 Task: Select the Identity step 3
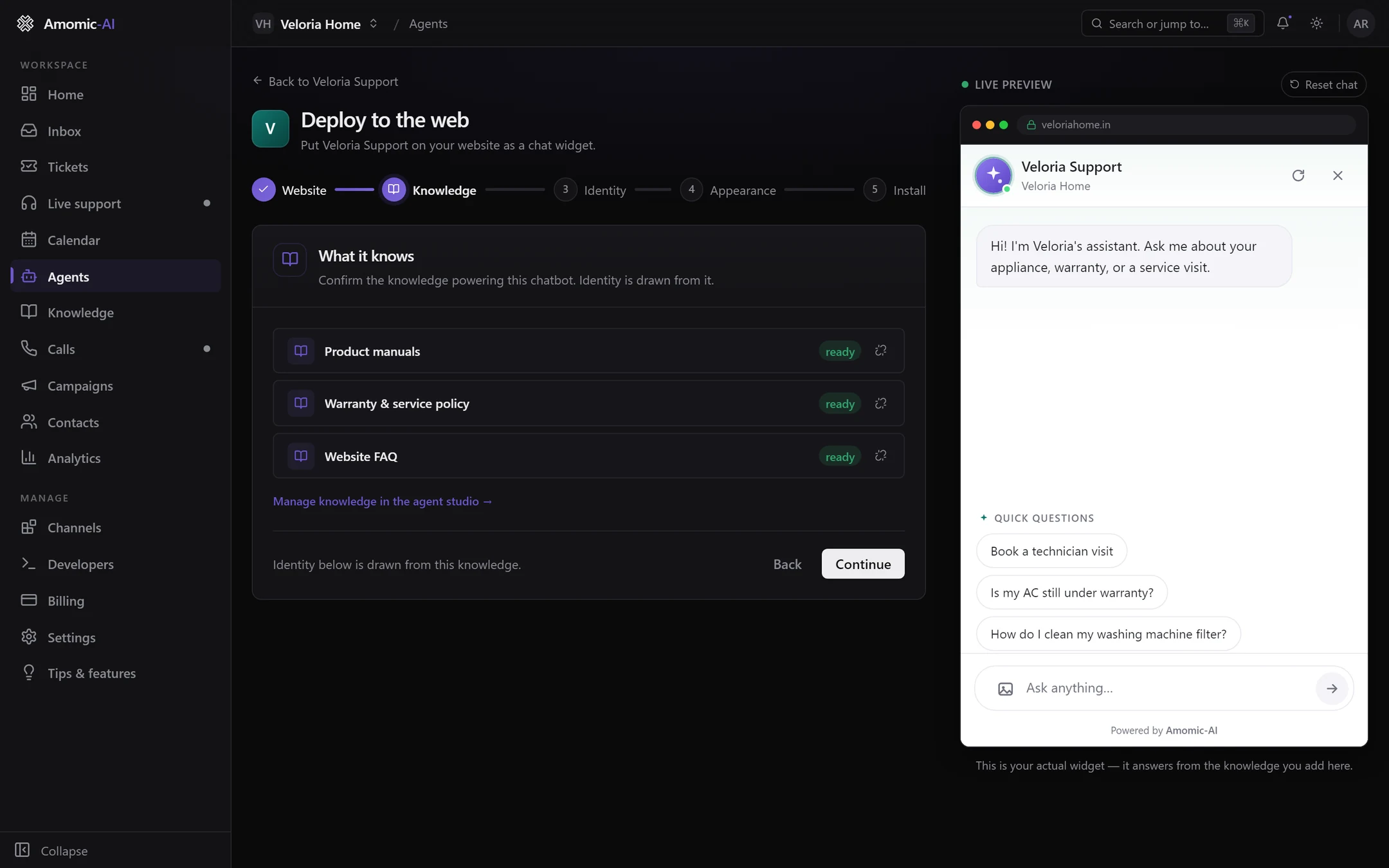[590, 190]
